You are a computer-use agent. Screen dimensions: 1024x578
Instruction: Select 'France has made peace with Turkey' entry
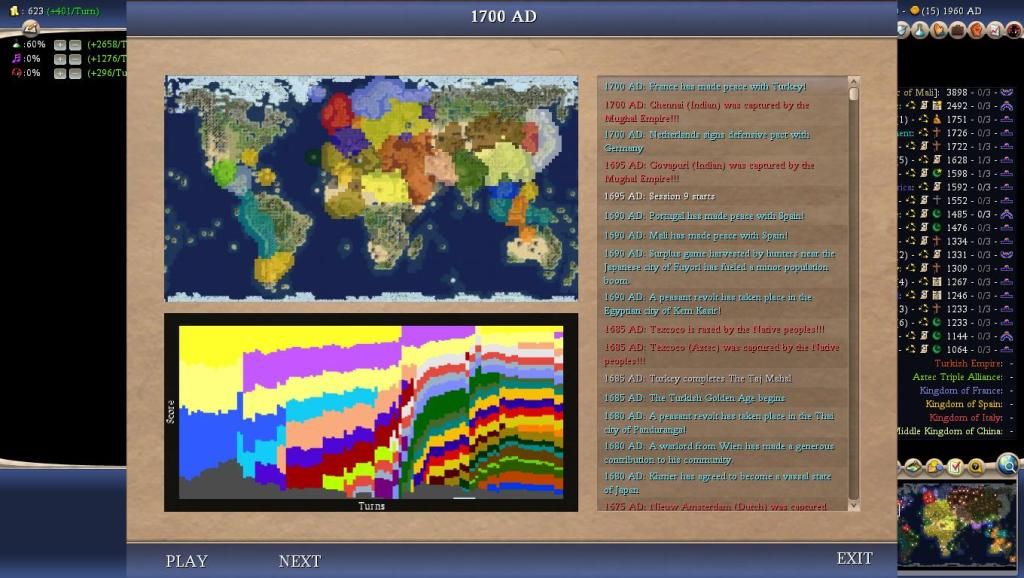(x=722, y=86)
